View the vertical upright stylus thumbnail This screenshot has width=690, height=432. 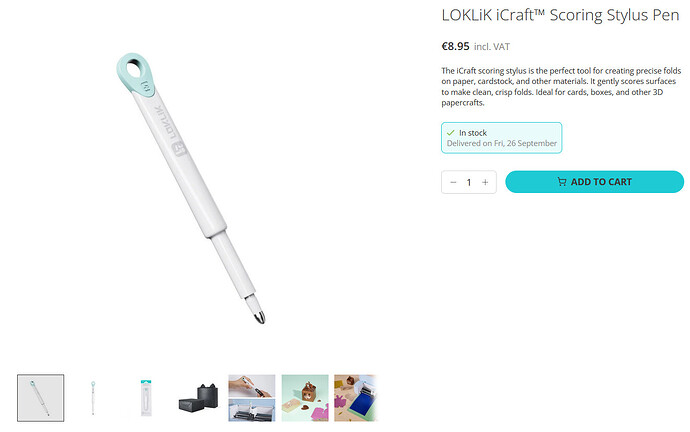(93, 398)
